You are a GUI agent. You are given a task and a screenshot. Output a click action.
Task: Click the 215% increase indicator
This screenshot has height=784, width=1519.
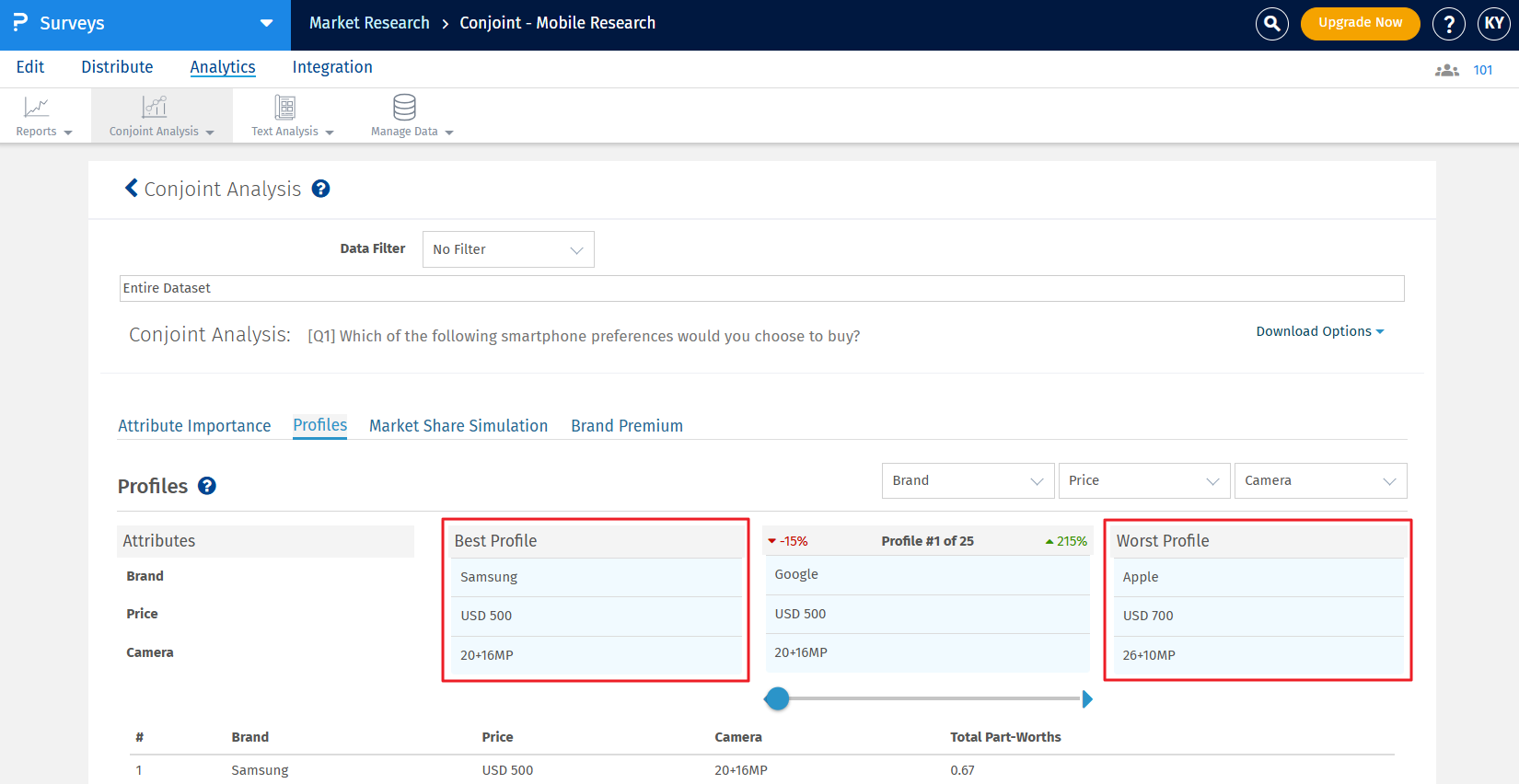(x=1067, y=541)
